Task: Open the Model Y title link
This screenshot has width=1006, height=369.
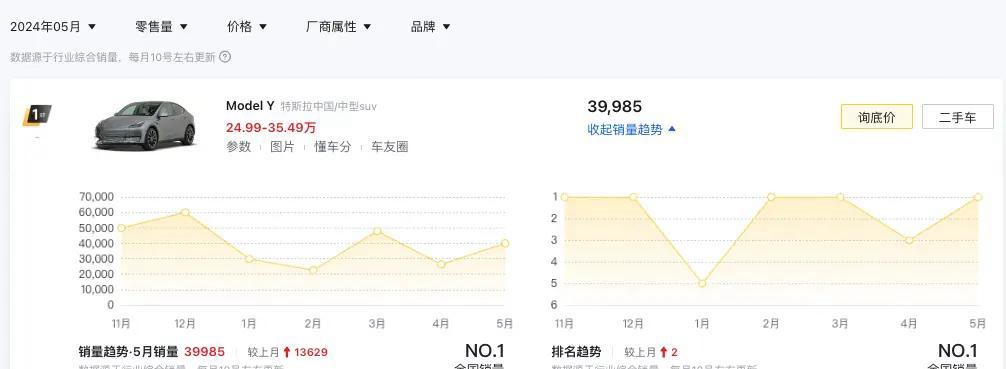Action: point(250,106)
